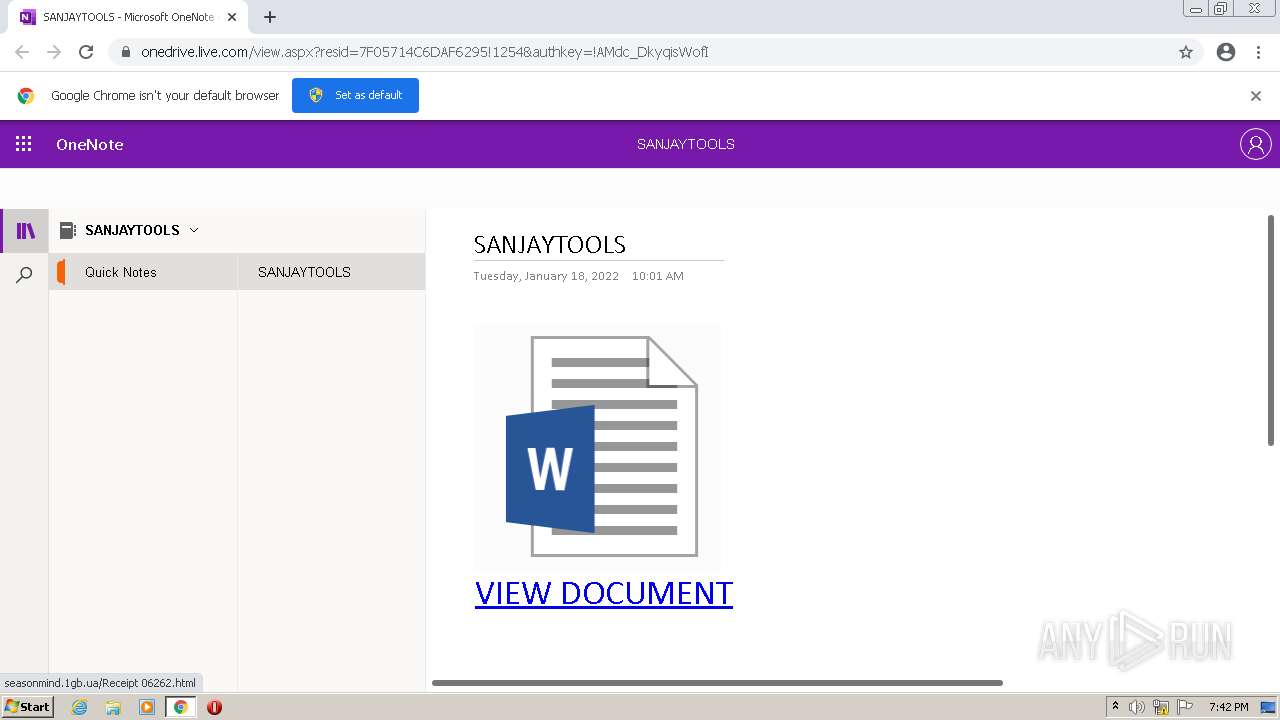The image size is (1280, 720).
Task: Open a new tab with plus button
Action: (x=270, y=17)
